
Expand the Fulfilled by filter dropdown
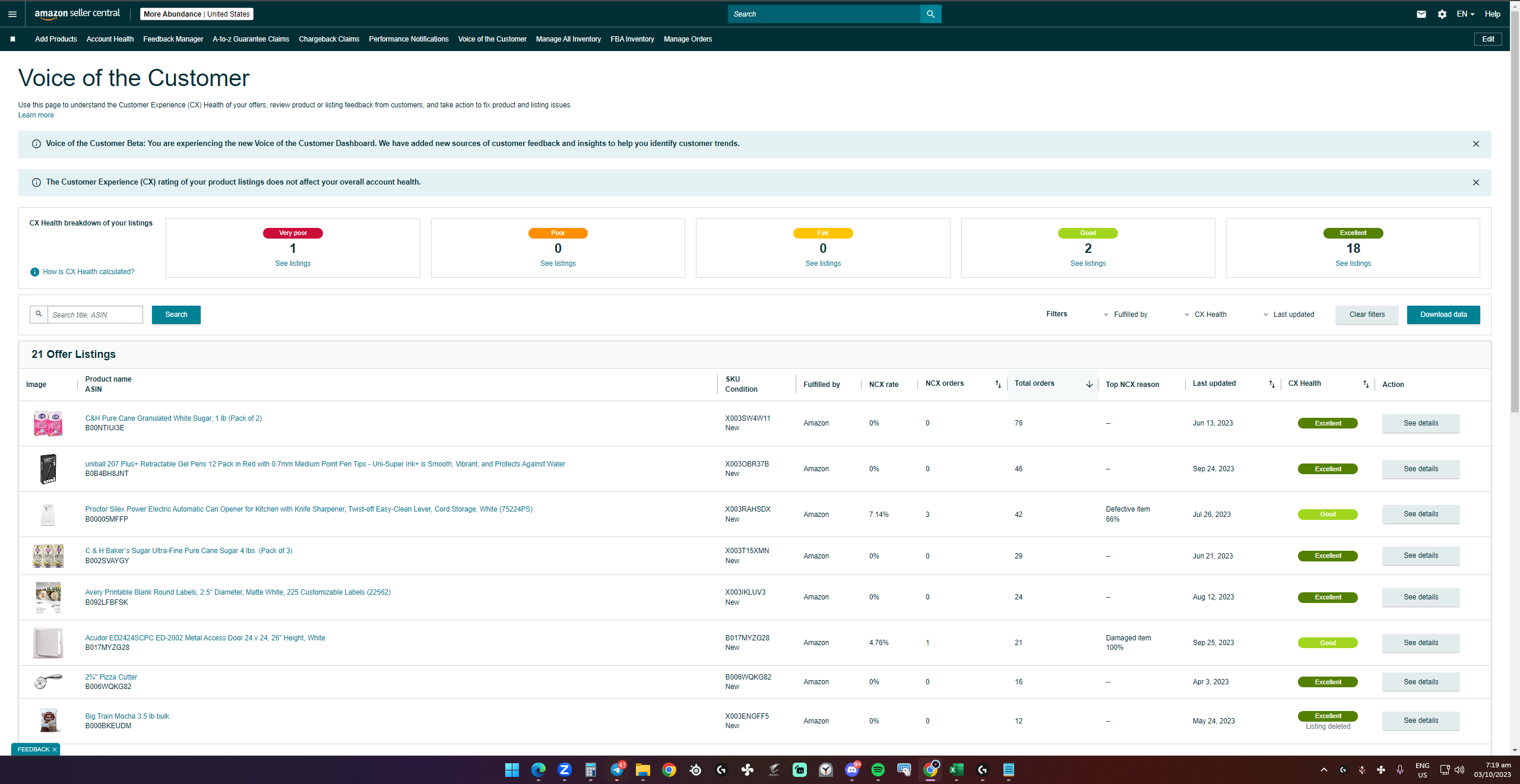1125,315
